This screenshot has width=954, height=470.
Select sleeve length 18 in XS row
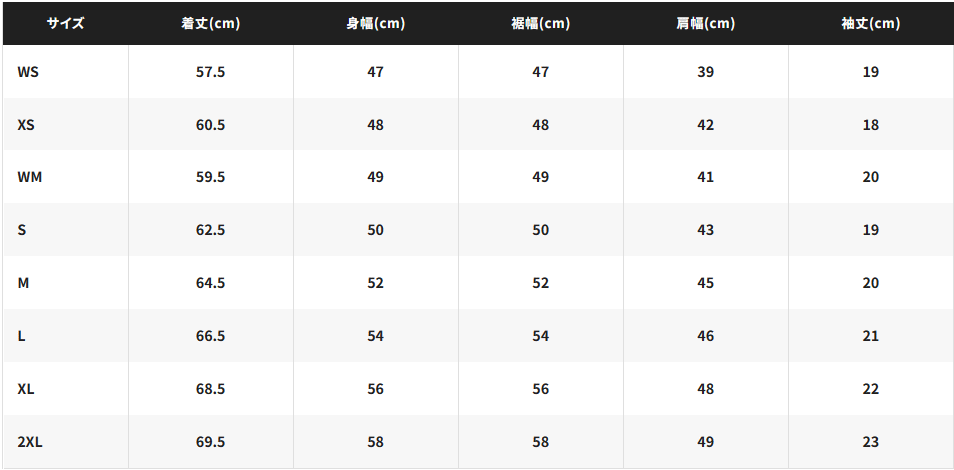coord(871,125)
